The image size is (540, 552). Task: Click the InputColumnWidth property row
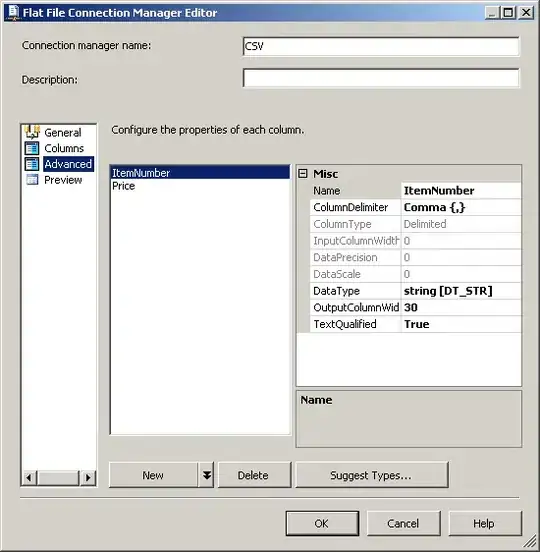pyautogui.click(x=415, y=241)
